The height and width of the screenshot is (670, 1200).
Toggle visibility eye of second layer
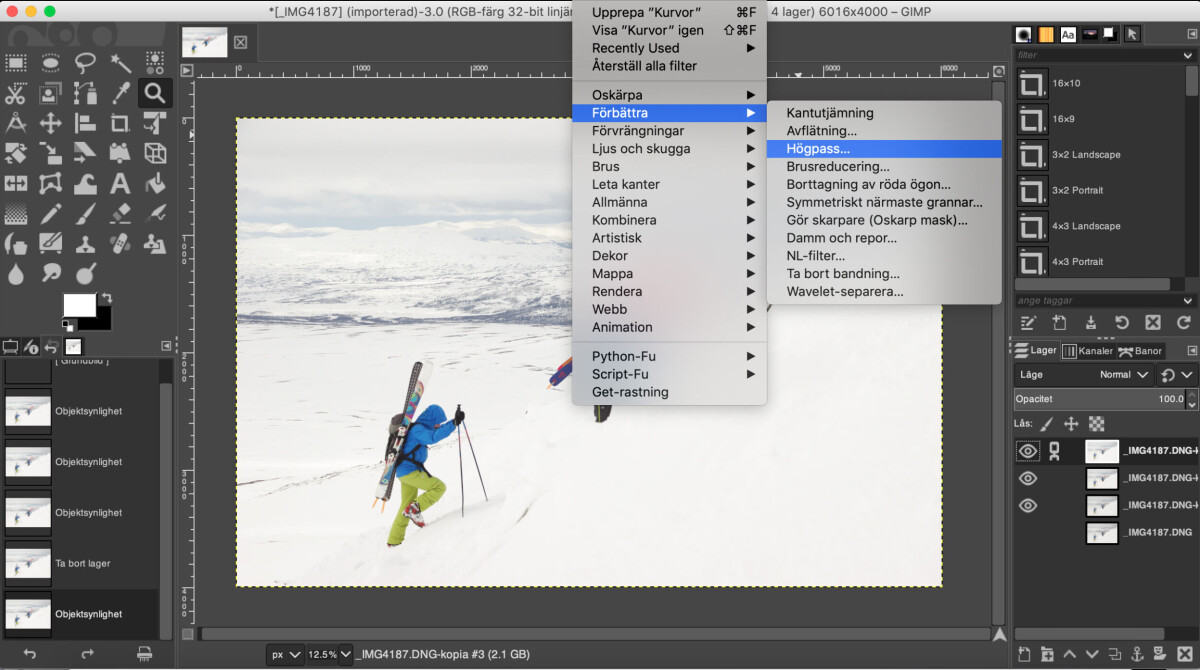point(1028,479)
